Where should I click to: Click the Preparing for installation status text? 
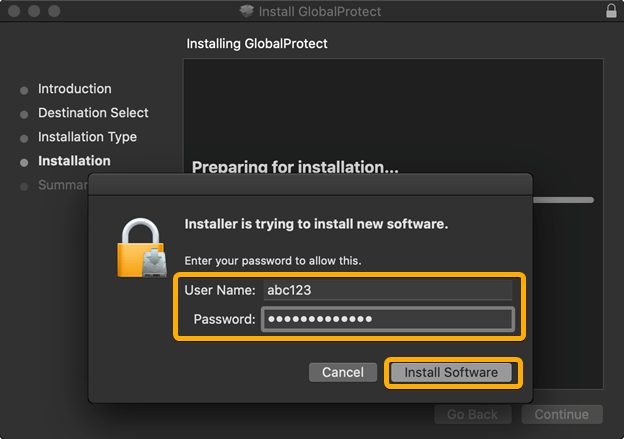pyautogui.click(x=294, y=167)
